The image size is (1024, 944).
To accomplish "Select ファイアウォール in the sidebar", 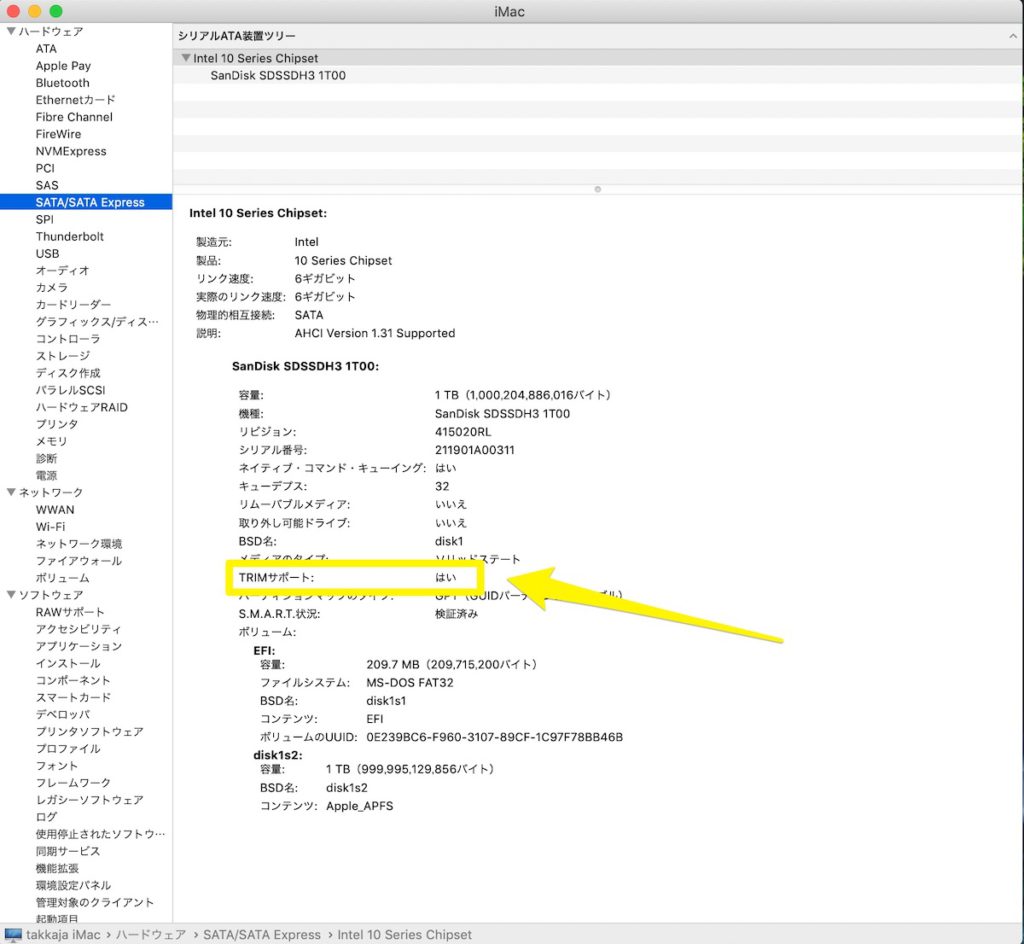I will click(x=79, y=561).
